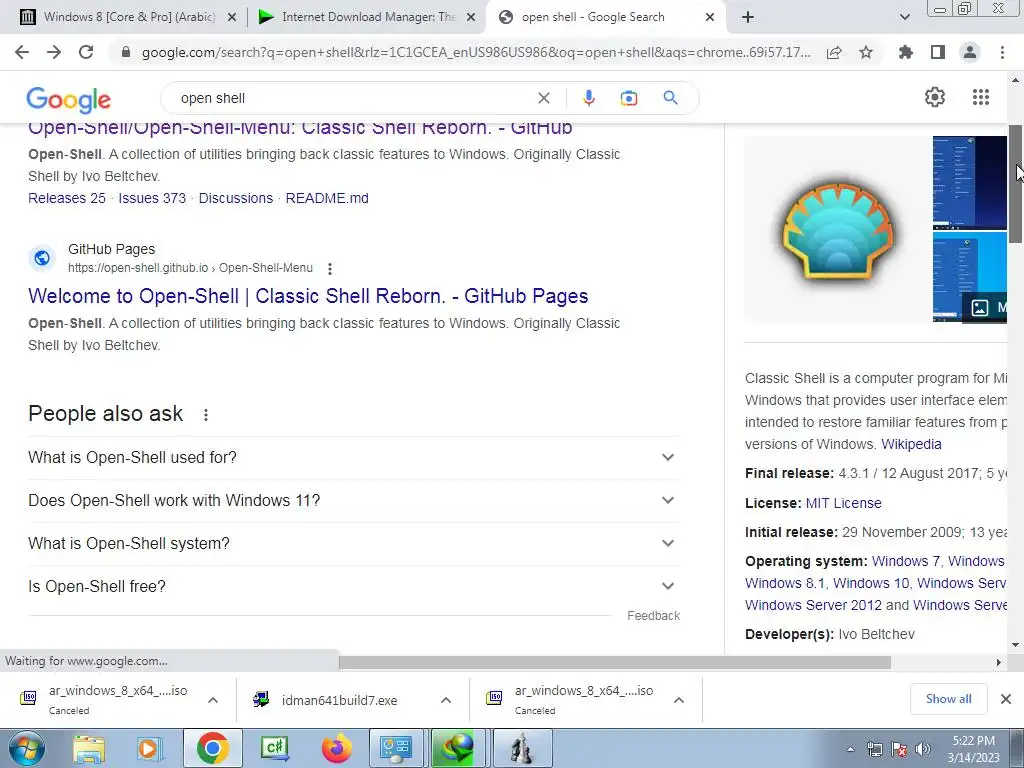Open the Chrome extensions puzzle icon

906,52
